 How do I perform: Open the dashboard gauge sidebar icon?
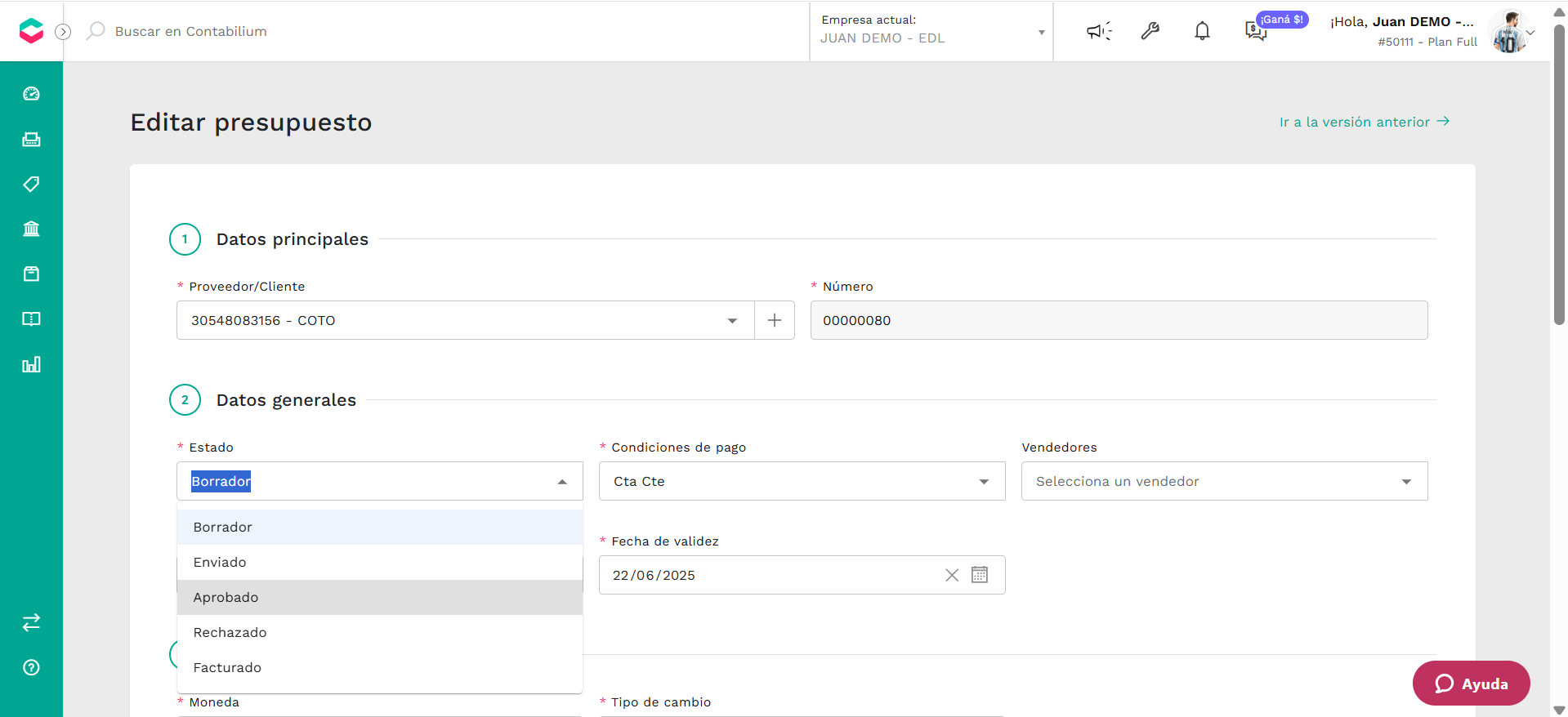point(31,94)
